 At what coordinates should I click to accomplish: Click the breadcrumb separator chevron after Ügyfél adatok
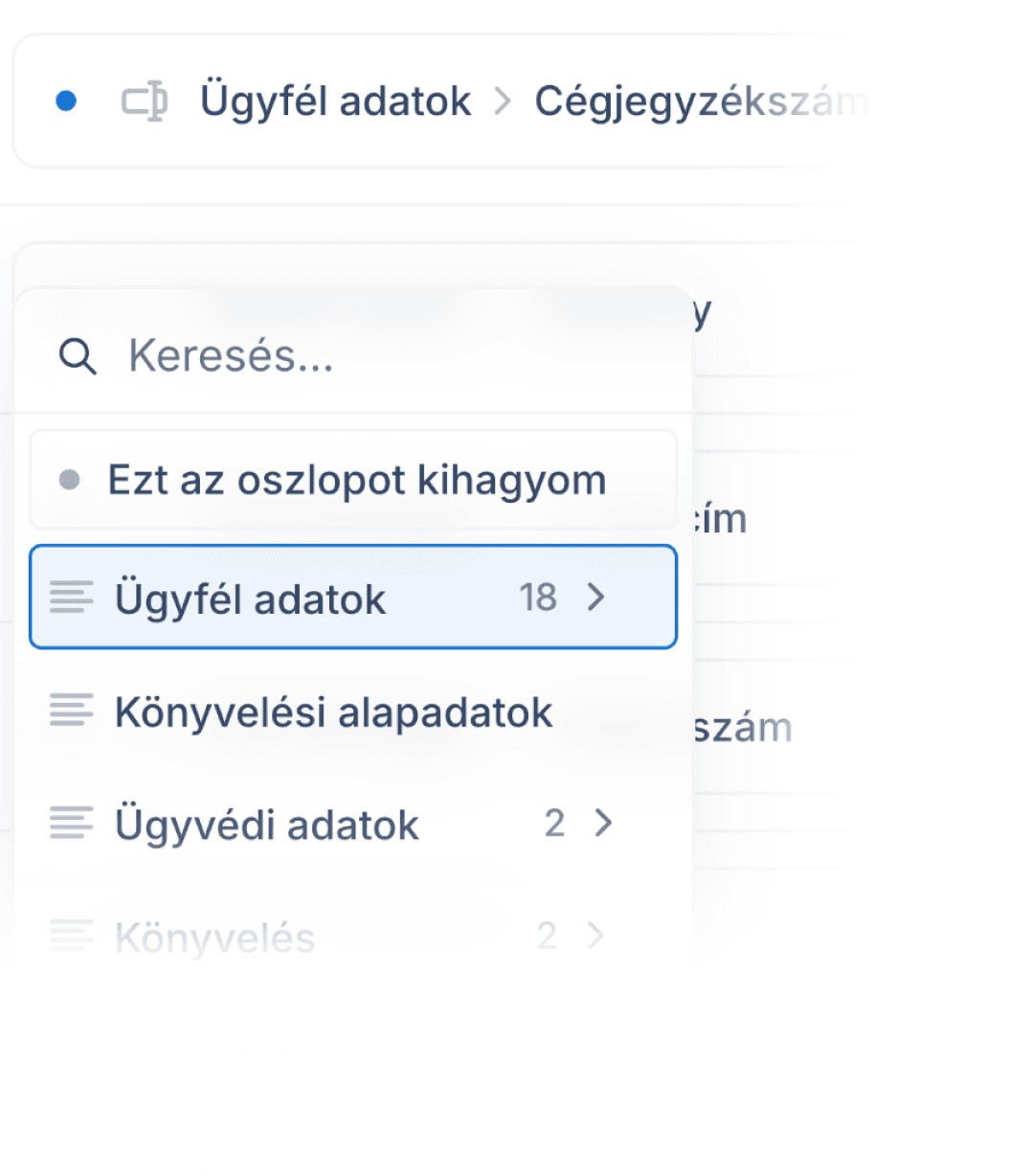(x=503, y=102)
